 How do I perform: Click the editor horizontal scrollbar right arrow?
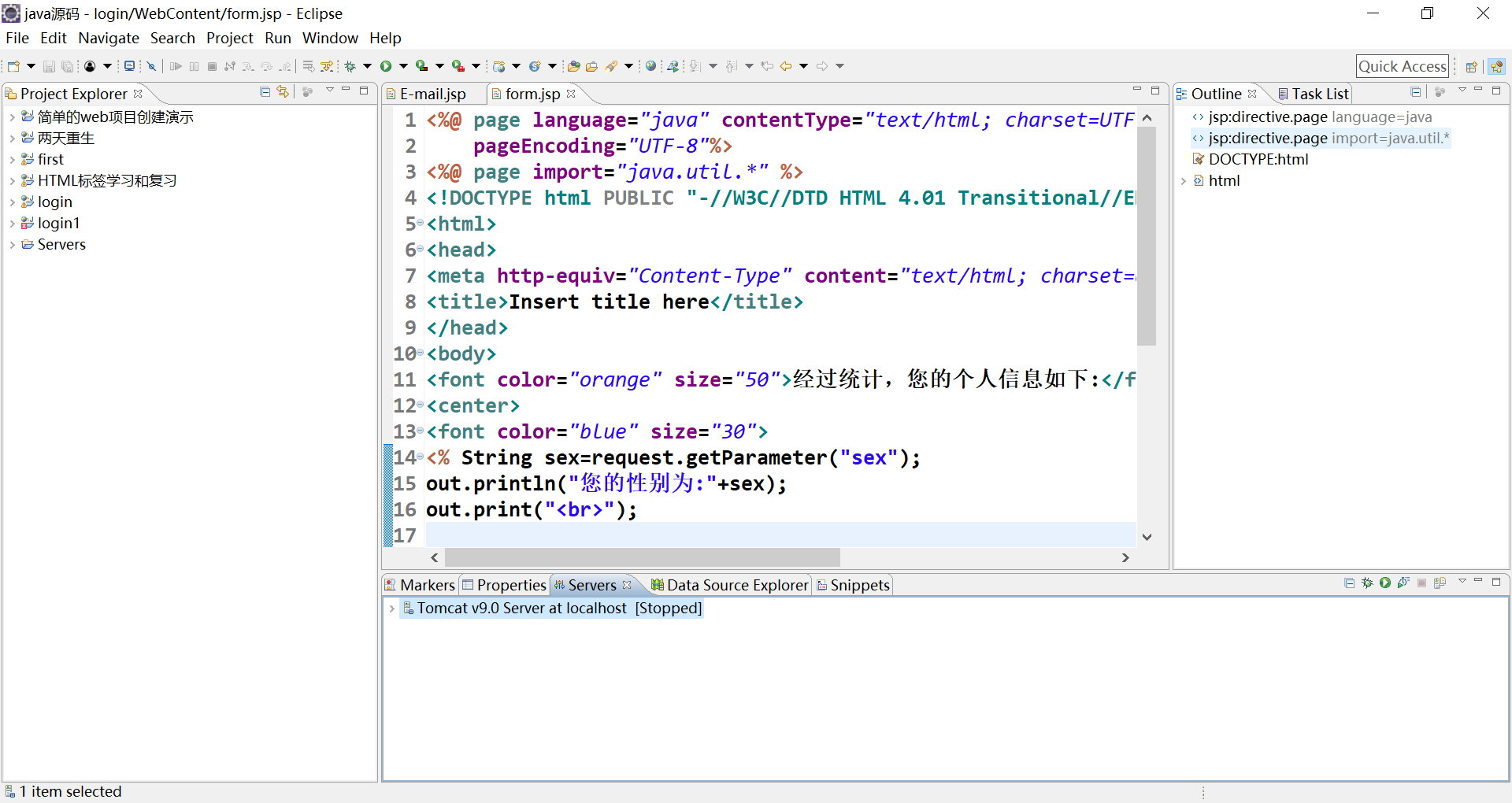[x=1125, y=557]
